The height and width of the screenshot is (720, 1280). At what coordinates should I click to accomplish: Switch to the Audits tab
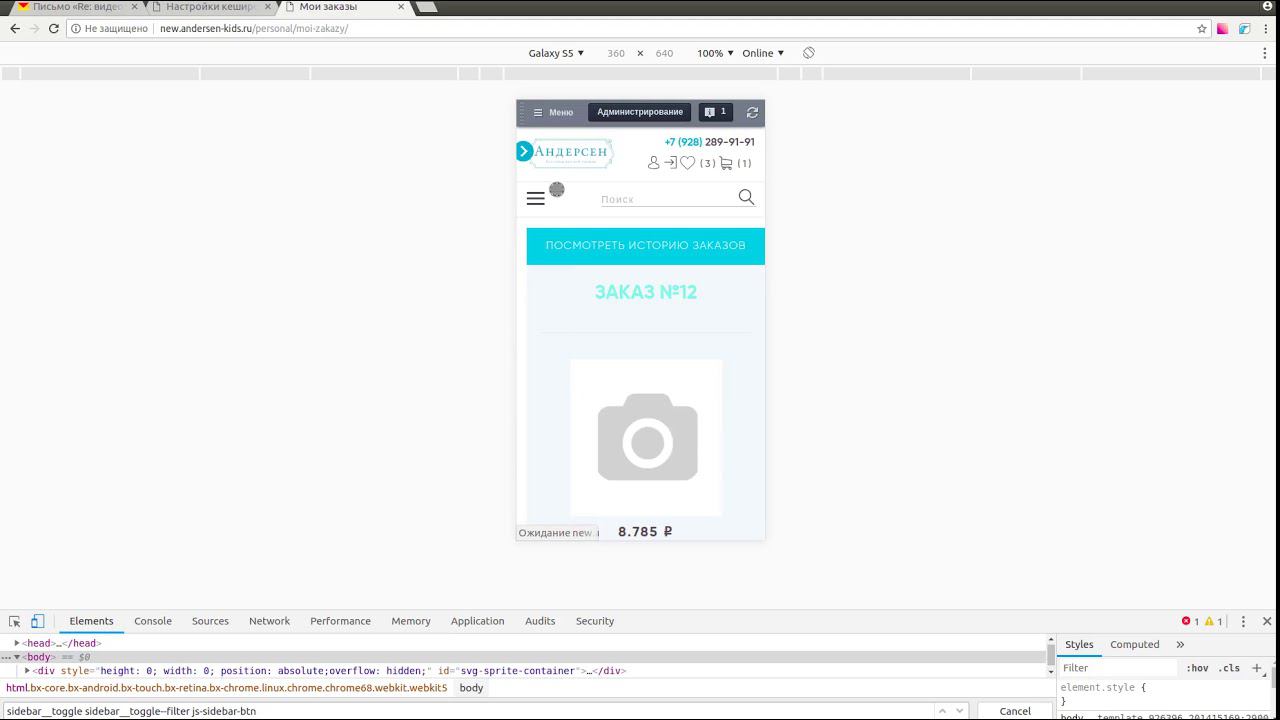pos(540,621)
